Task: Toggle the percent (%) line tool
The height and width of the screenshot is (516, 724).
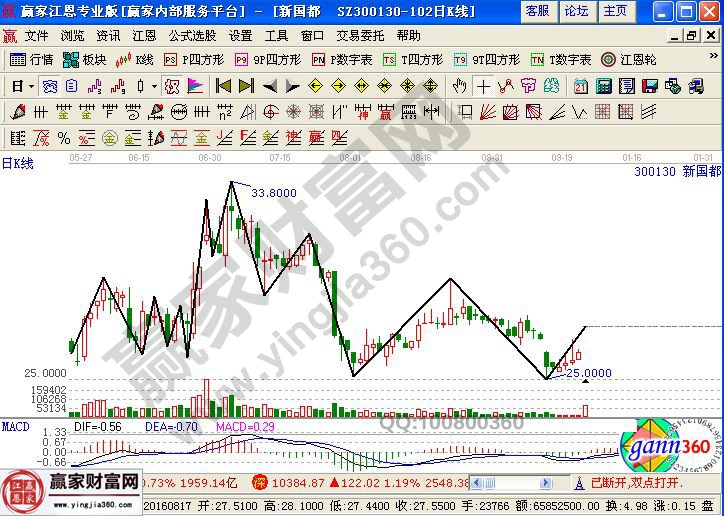Action: [63, 137]
